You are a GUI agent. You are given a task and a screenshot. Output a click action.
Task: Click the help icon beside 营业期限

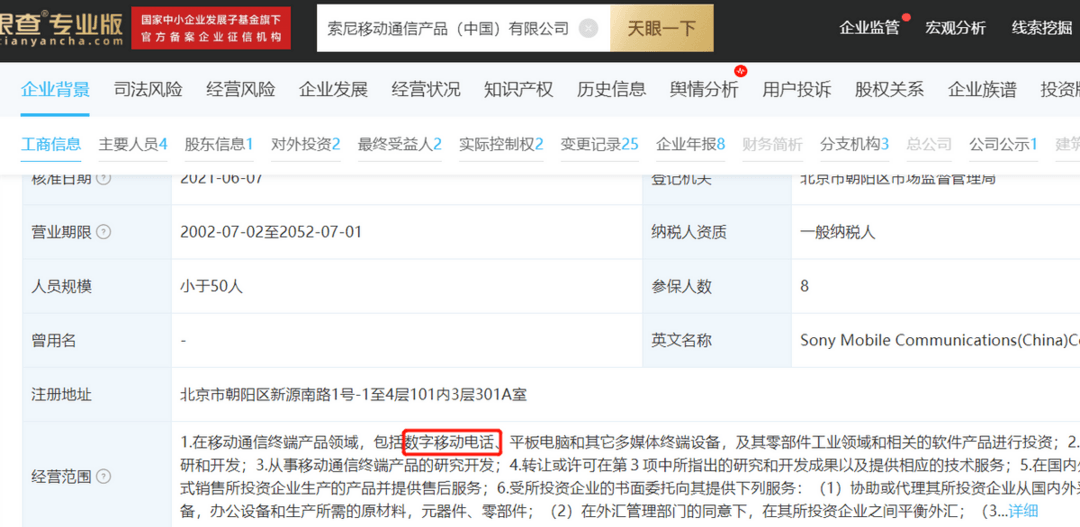[103, 233]
